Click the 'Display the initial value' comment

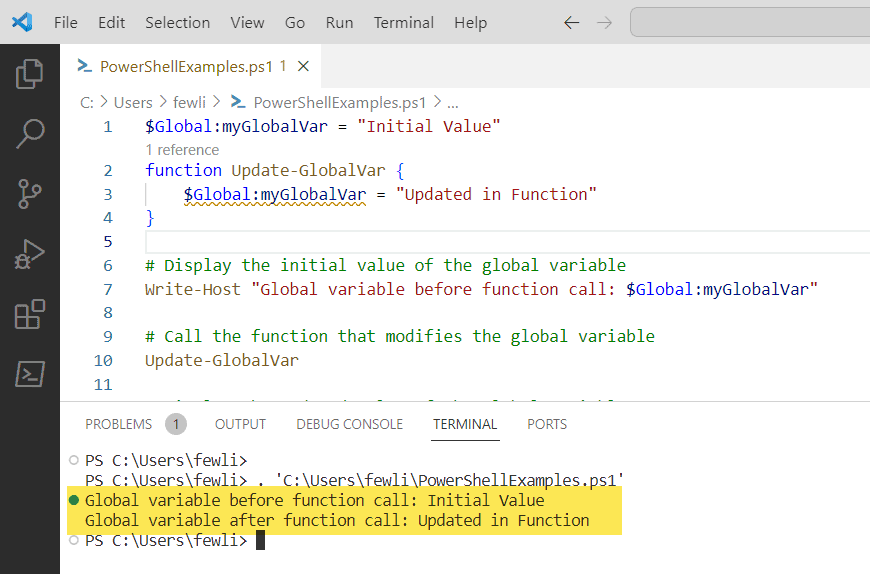click(x=386, y=265)
